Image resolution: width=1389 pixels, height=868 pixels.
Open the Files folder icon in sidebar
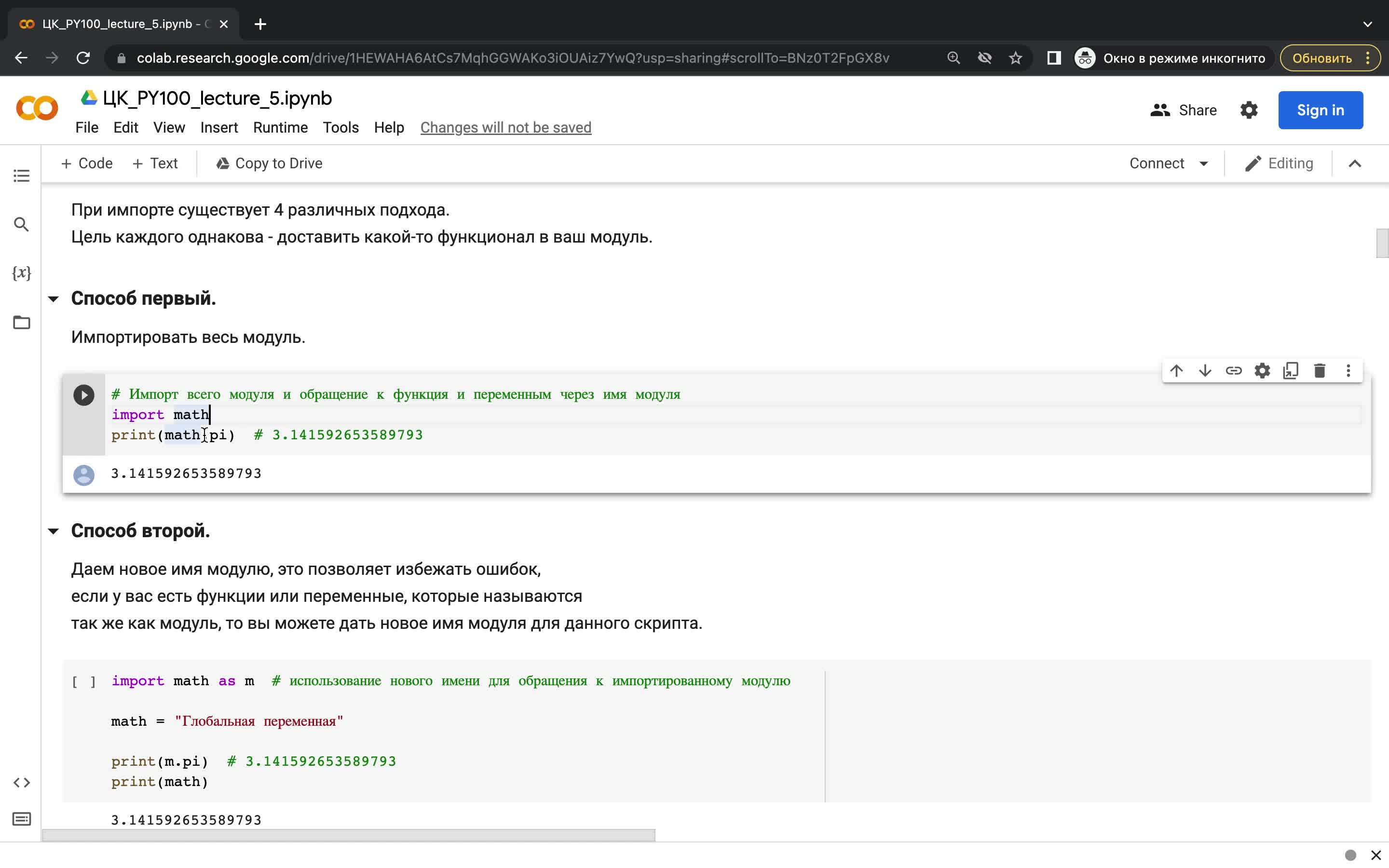tap(21, 322)
